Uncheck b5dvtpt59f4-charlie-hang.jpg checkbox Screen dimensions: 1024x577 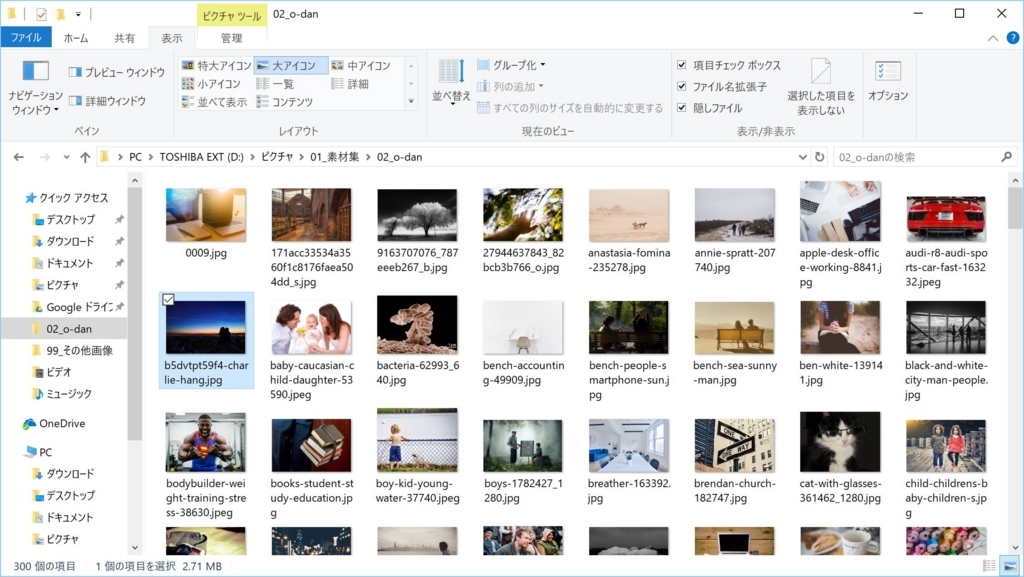click(x=168, y=300)
